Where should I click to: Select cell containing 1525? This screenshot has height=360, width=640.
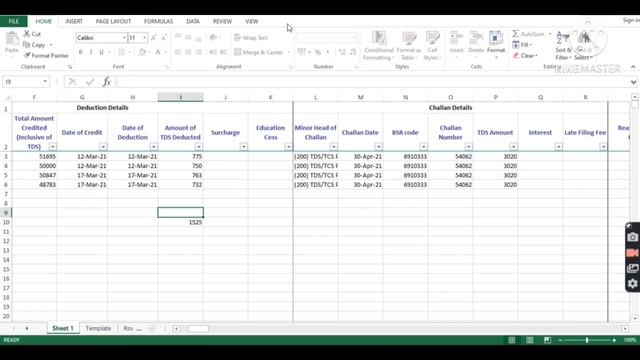180,222
